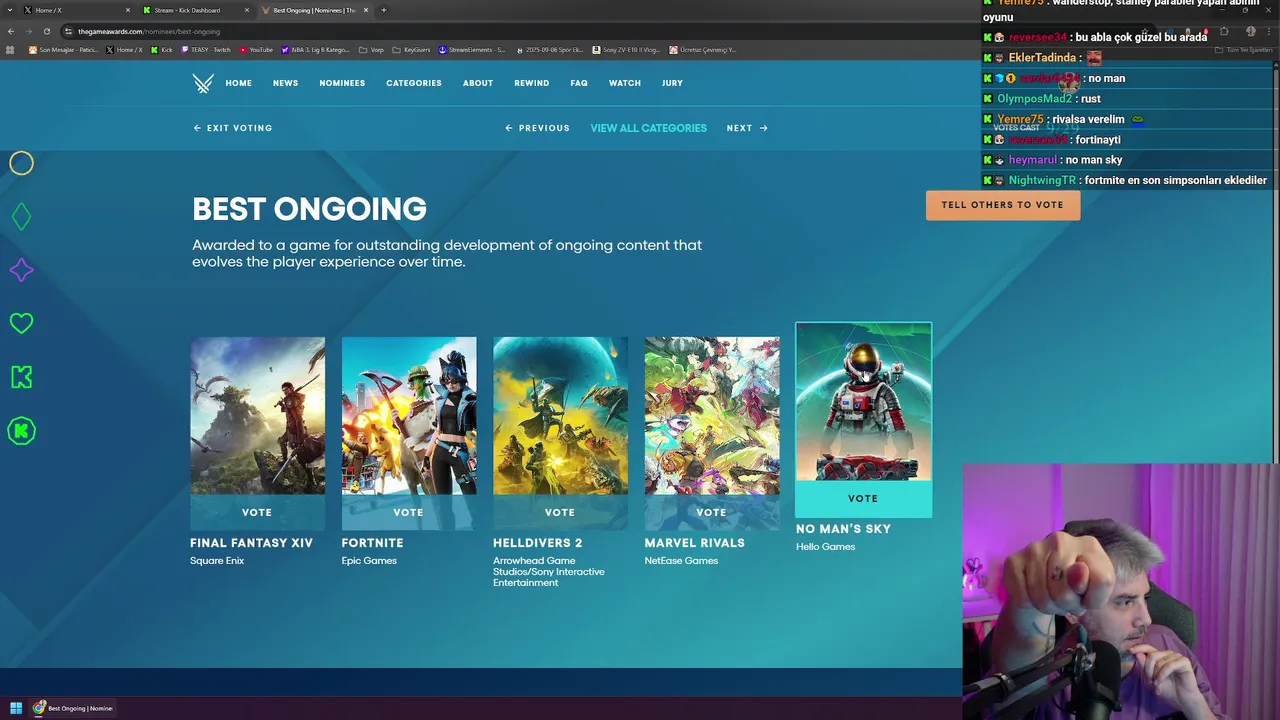Click the HELLDIVERS 2 title text
This screenshot has height=720, width=1280.
pyautogui.click(x=537, y=543)
